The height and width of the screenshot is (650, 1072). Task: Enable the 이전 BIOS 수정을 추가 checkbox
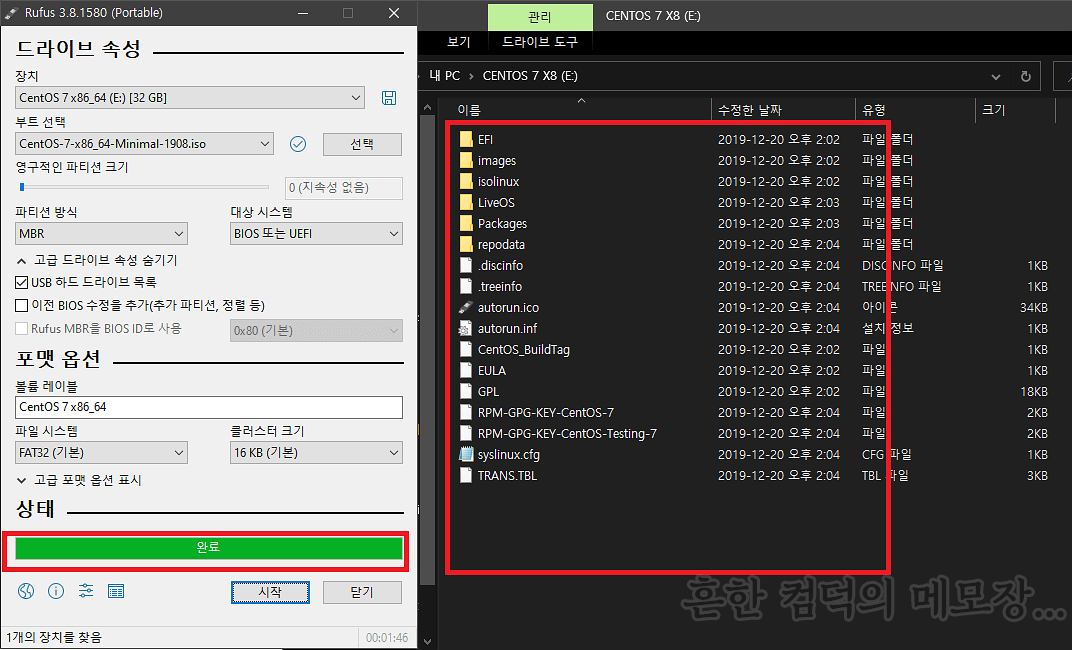coord(21,305)
